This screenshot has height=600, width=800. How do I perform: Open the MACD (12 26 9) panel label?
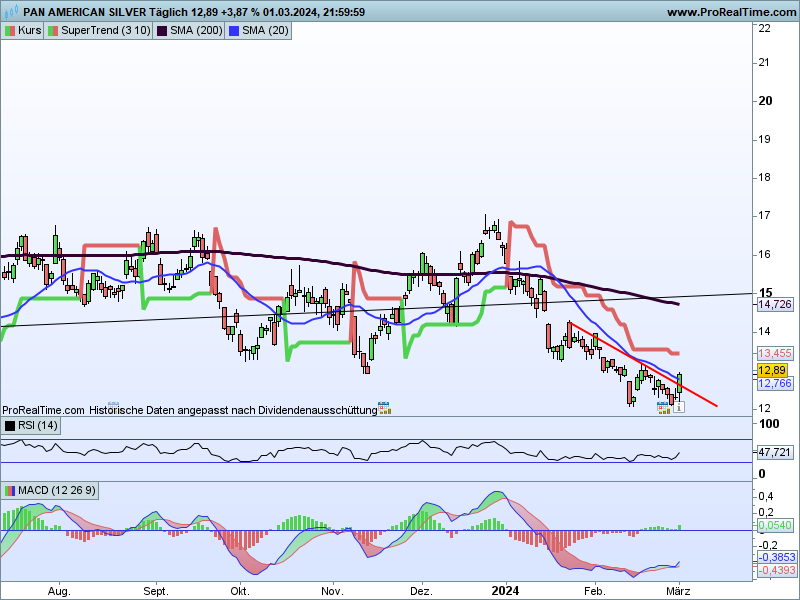click(x=57, y=491)
